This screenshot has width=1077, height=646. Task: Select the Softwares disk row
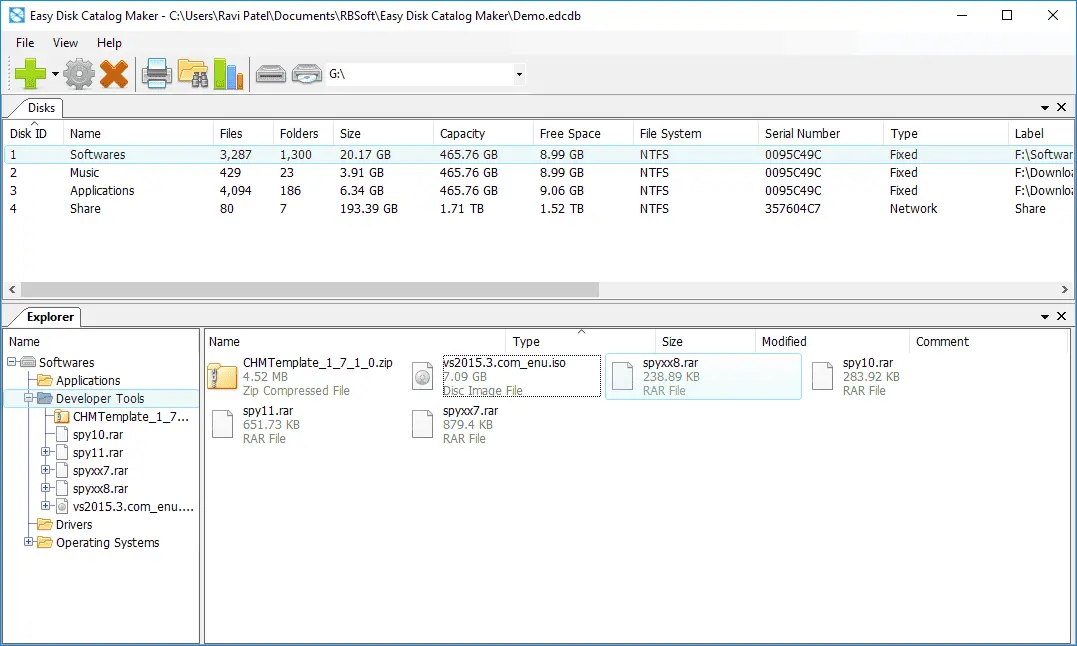538,154
